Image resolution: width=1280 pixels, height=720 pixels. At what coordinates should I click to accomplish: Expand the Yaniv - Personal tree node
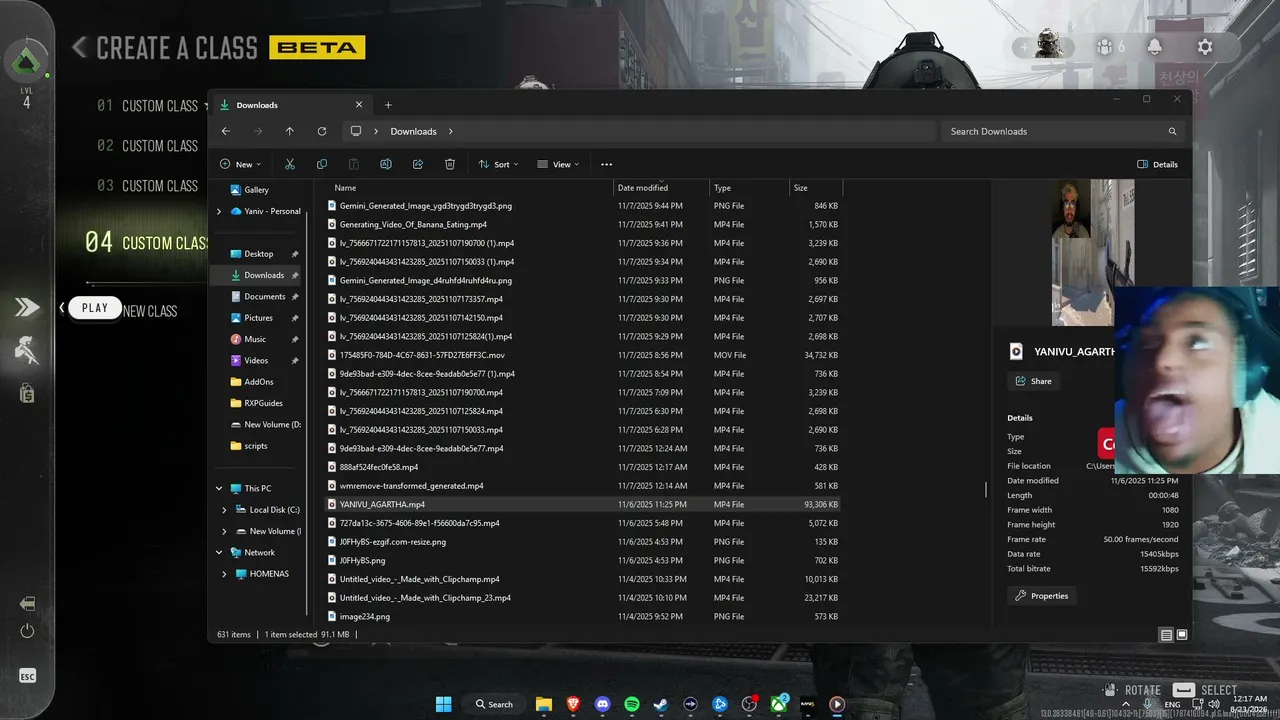tap(219, 211)
